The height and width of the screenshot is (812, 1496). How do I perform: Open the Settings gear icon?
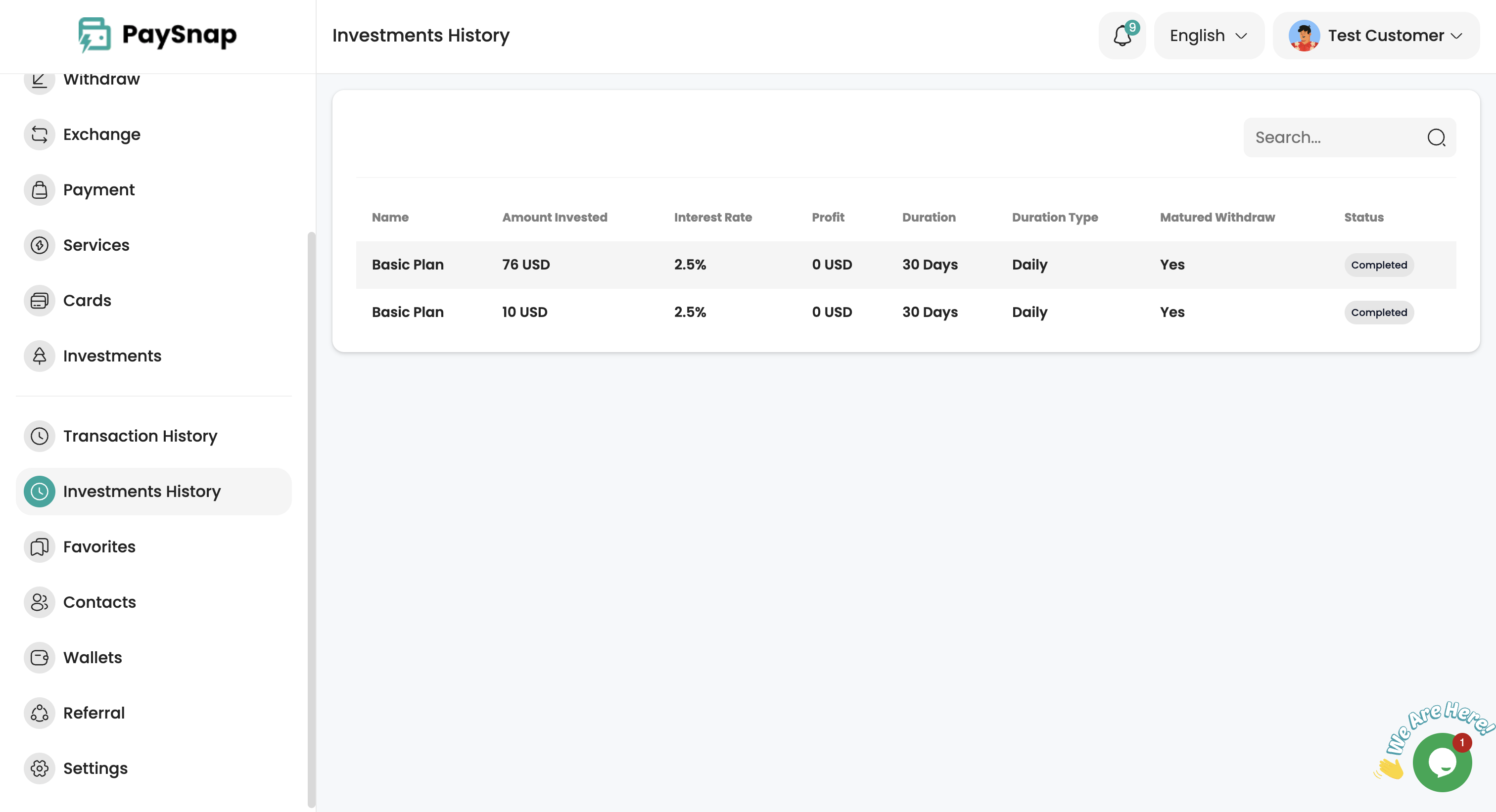[39, 768]
